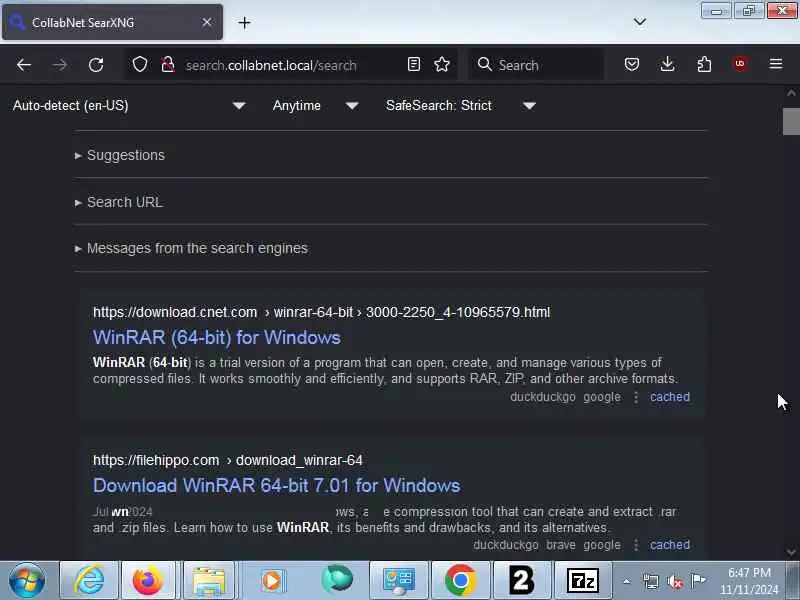800x600 pixels.
Task: Open the Firefox hamburger menu
Action: (x=776, y=64)
